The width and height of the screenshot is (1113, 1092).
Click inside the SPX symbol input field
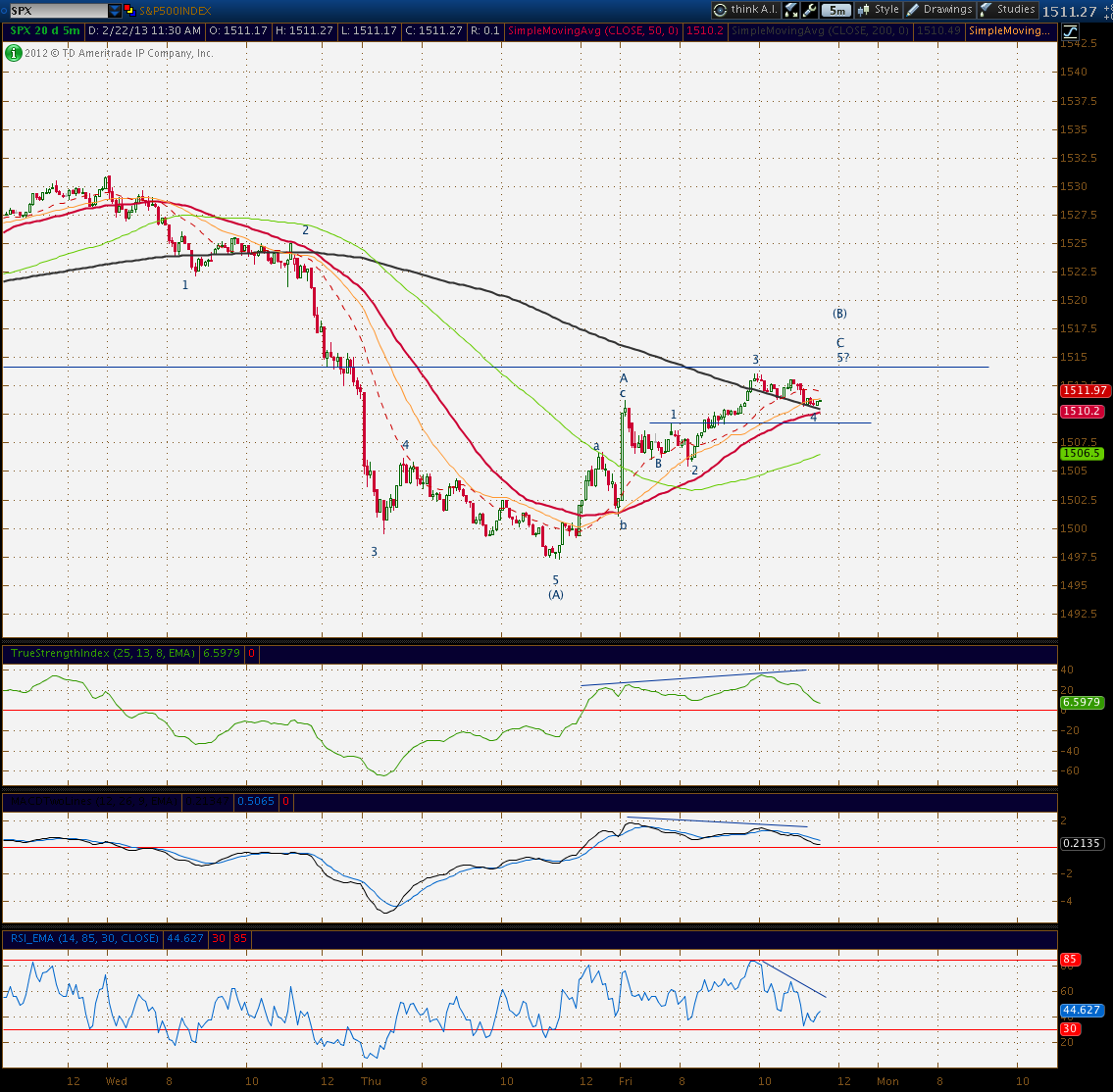click(x=58, y=11)
